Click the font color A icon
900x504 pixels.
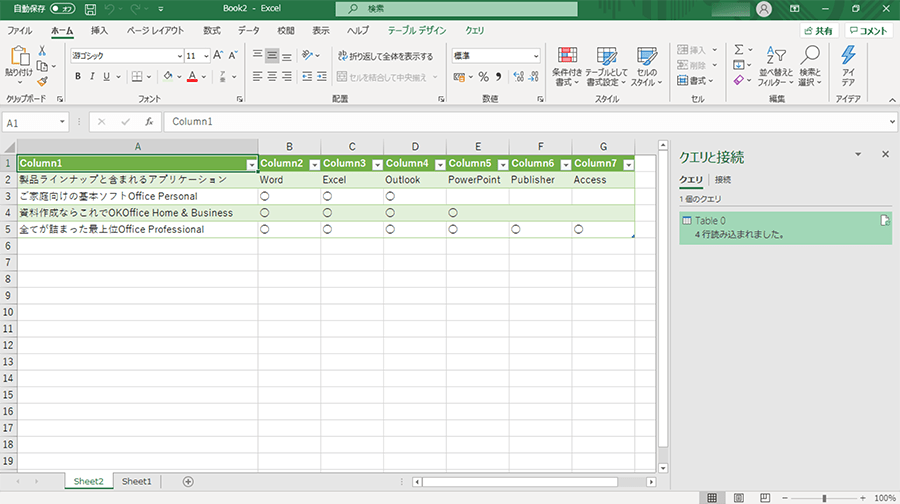point(192,76)
